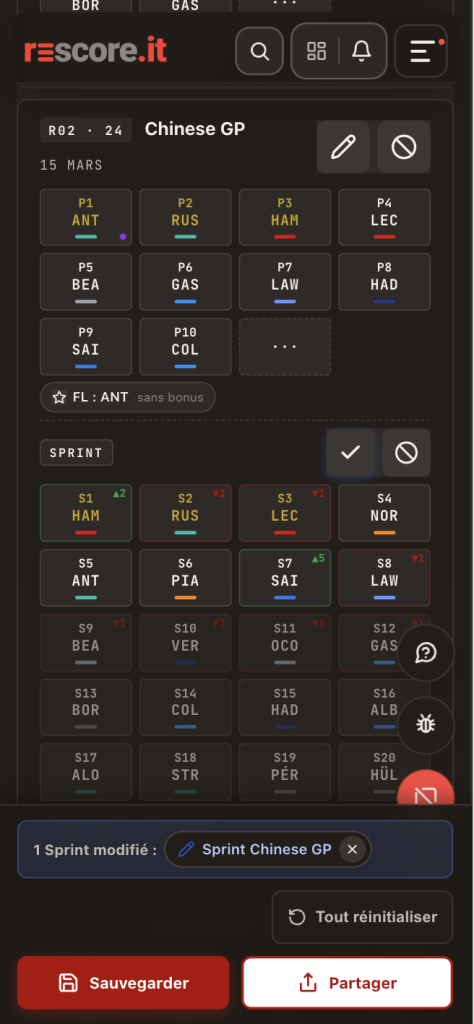Select the S1 HAM sprint tile
The height and width of the screenshot is (1024, 474).
coord(86,513)
